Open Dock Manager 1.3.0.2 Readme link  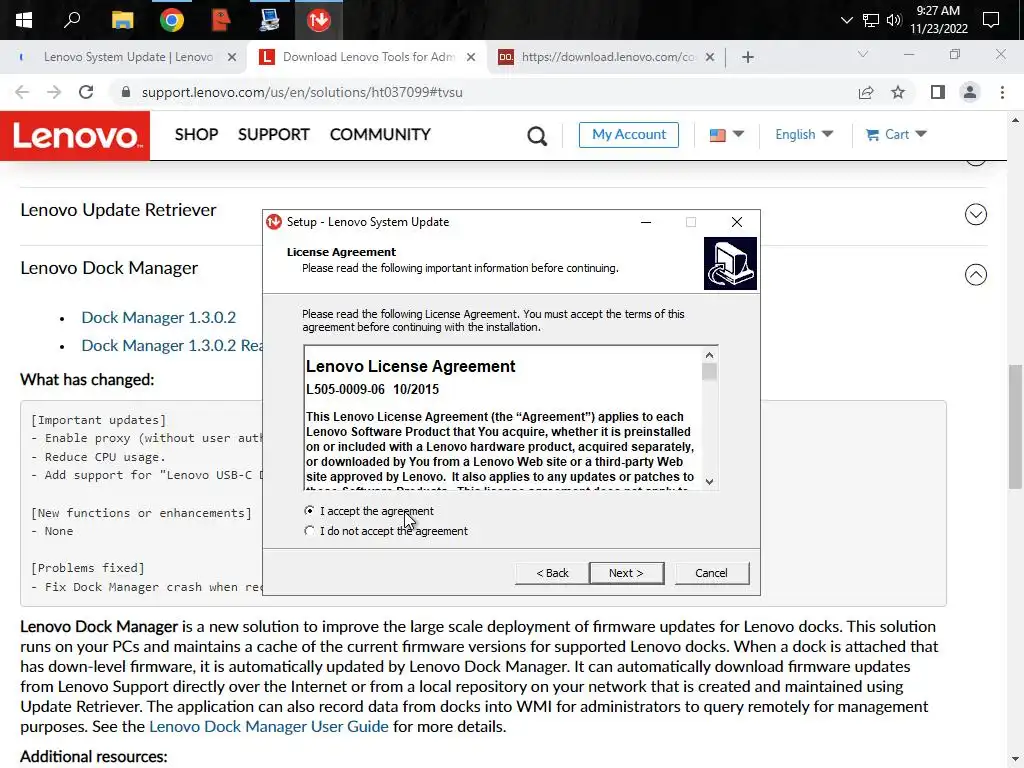[172, 345]
